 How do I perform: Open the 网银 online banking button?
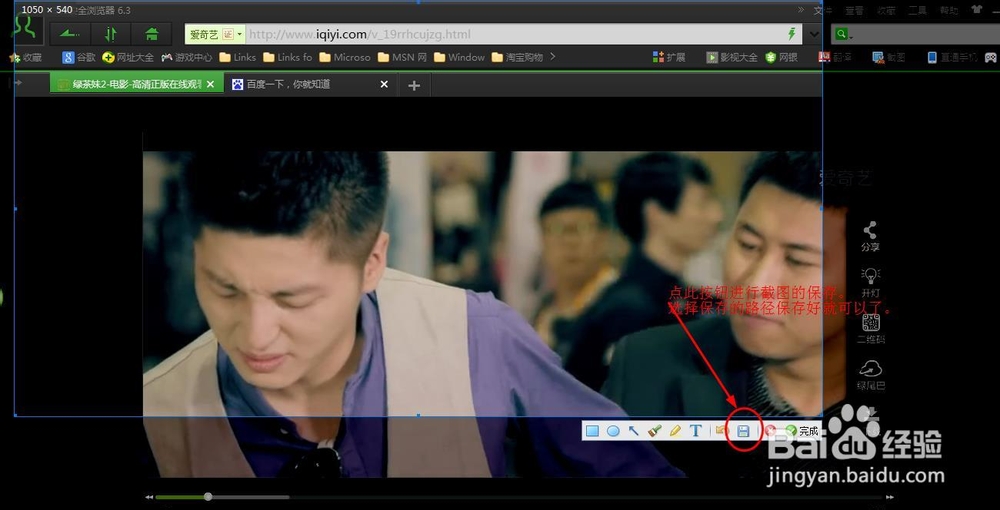[x=782, y=57]
